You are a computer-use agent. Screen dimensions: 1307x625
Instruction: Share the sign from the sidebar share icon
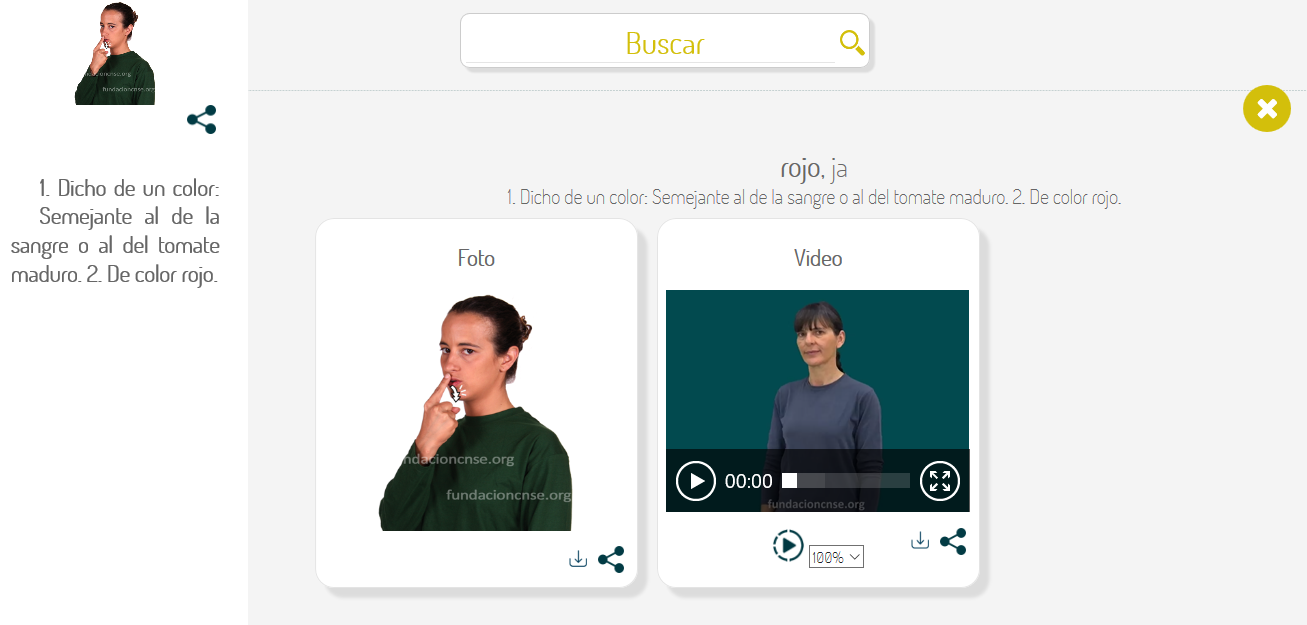click(x=202, y=120)
